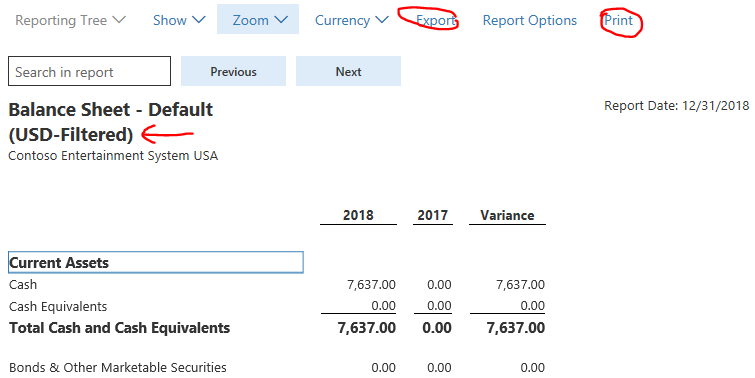Open the Reporting Tree dropdown
This screenshot has height=378, width=755.
(x=70, y=20)
